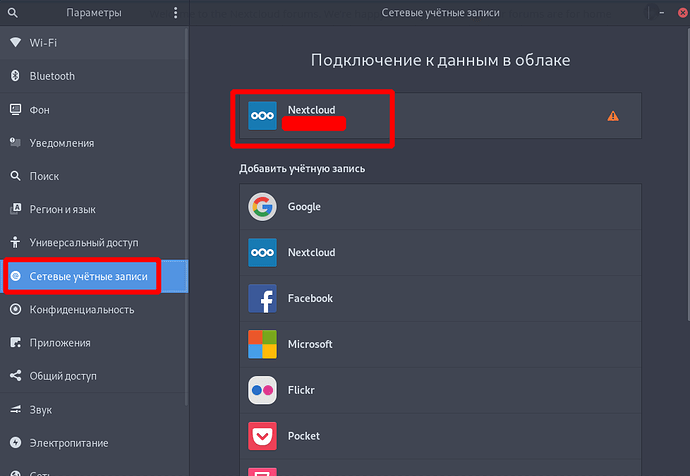Click the Microsoft logo icon
The image size is (690, 476).
coord(262,344)
